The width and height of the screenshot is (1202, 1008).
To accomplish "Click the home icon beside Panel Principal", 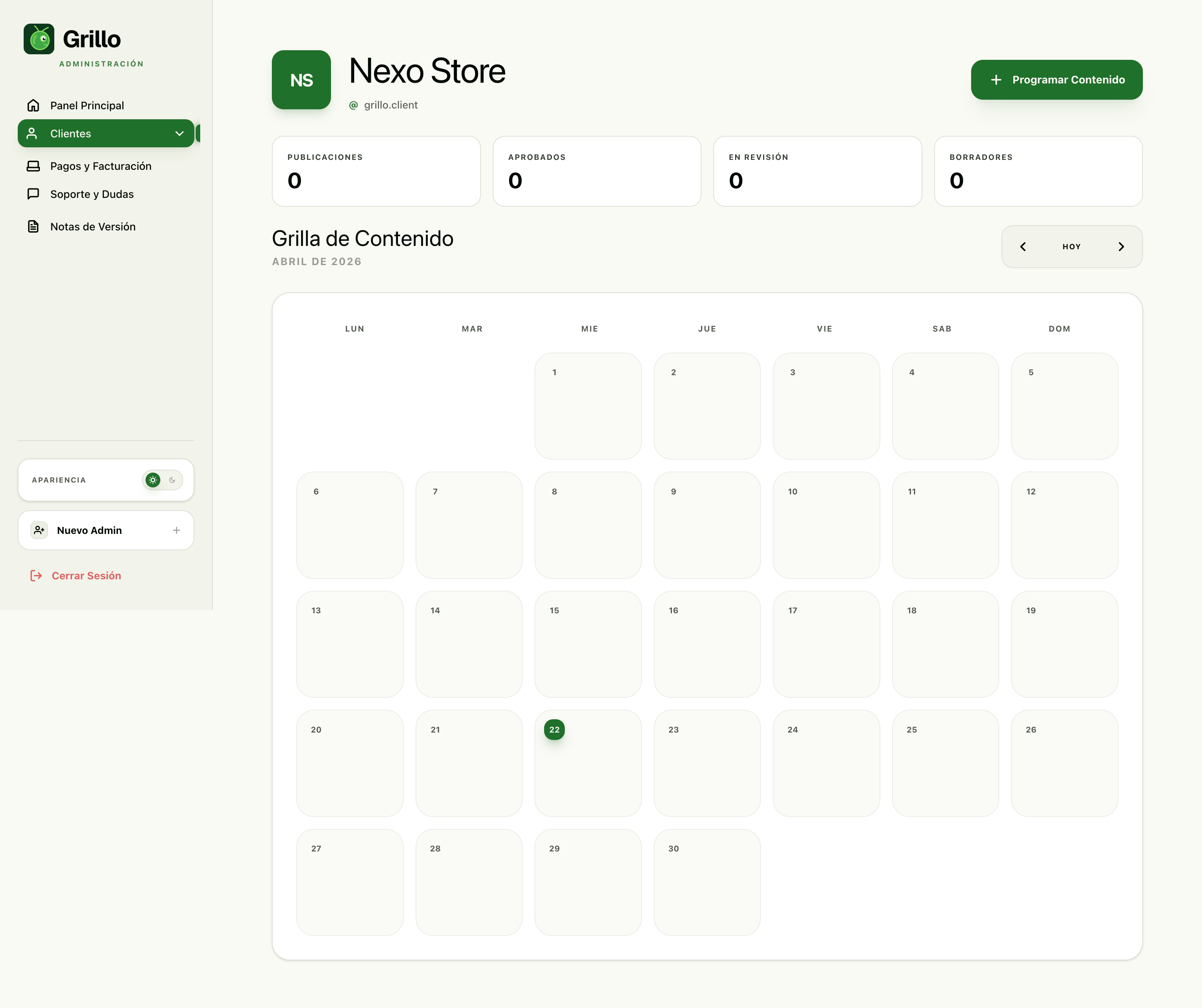I will tap(33, 105).
